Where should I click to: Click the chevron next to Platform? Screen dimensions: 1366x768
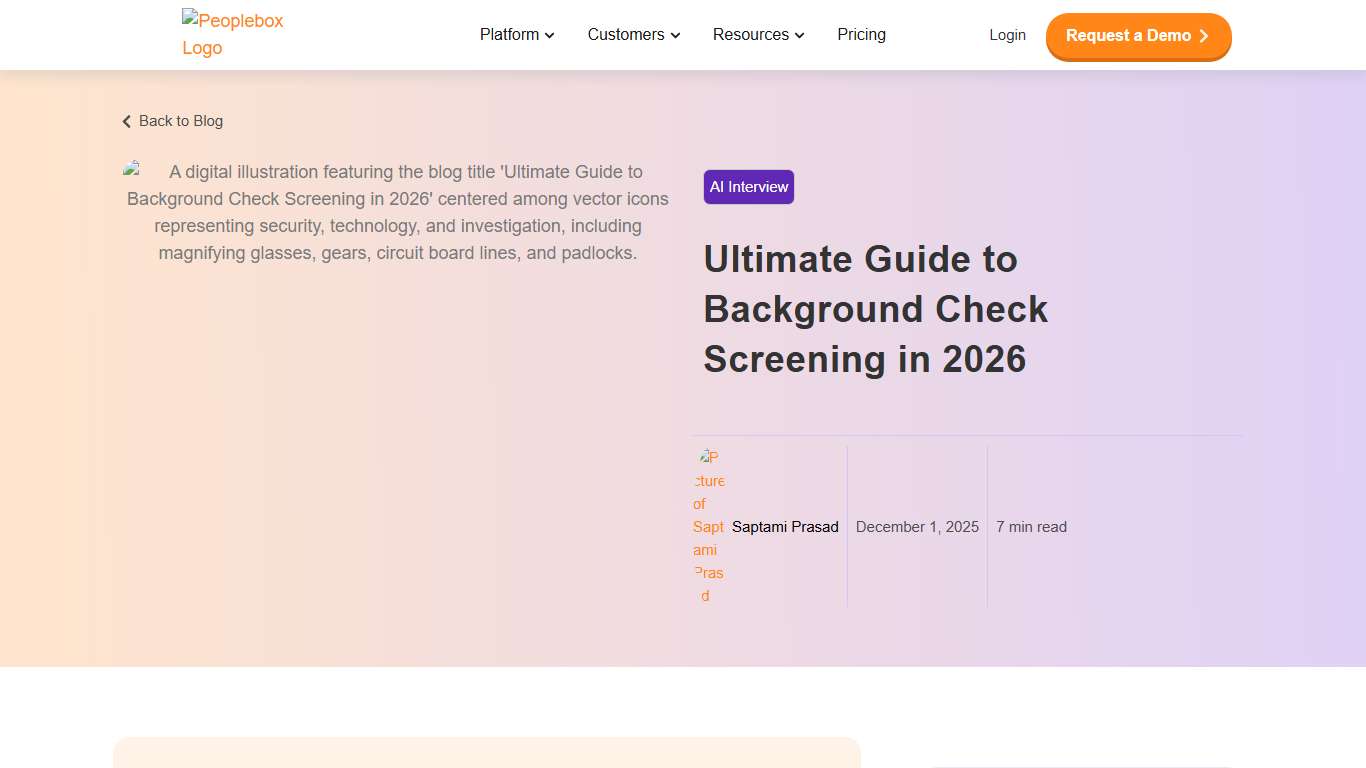click(549, 35)
